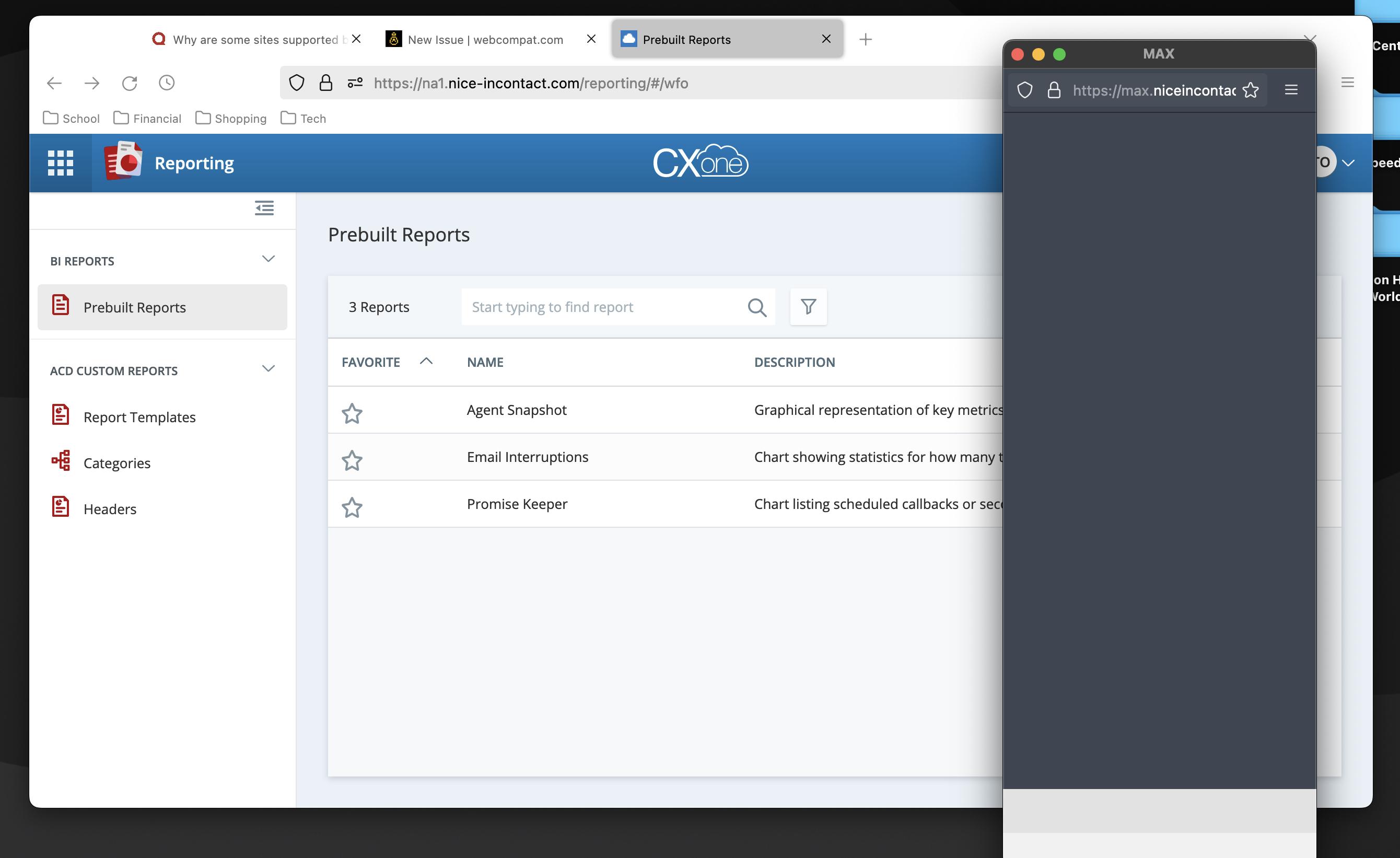Open Headers in sidebar
The width and height of the screenshot is (1400, 858).
tap(110, 509)
